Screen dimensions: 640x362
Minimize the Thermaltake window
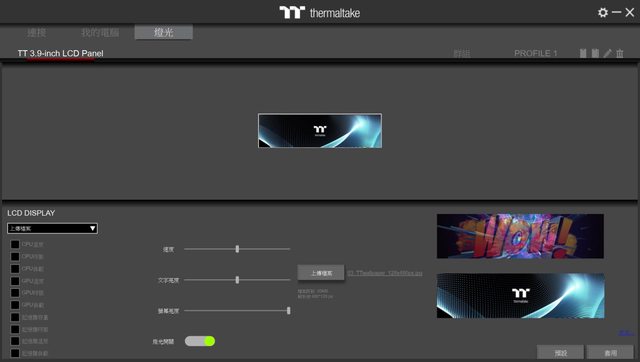click(x=616, y=13)
